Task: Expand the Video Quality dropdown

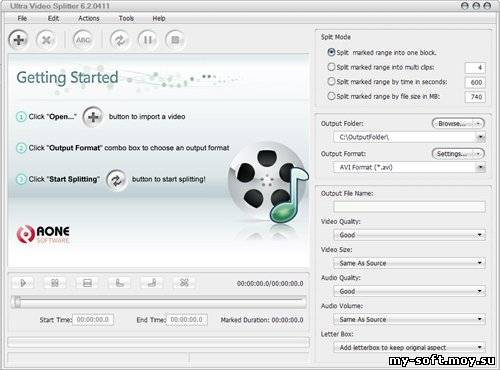Action: 409,235
